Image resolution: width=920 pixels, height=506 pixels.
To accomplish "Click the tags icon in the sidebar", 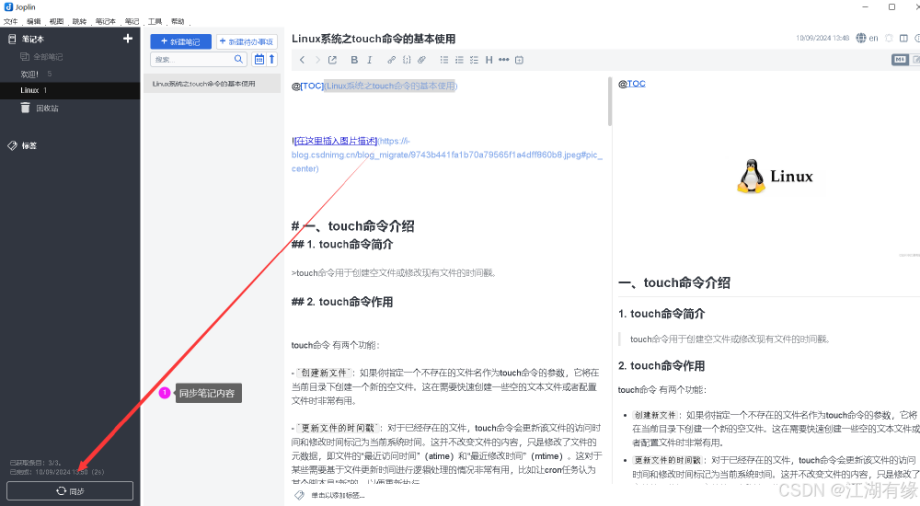I will (x=12, y=146).
